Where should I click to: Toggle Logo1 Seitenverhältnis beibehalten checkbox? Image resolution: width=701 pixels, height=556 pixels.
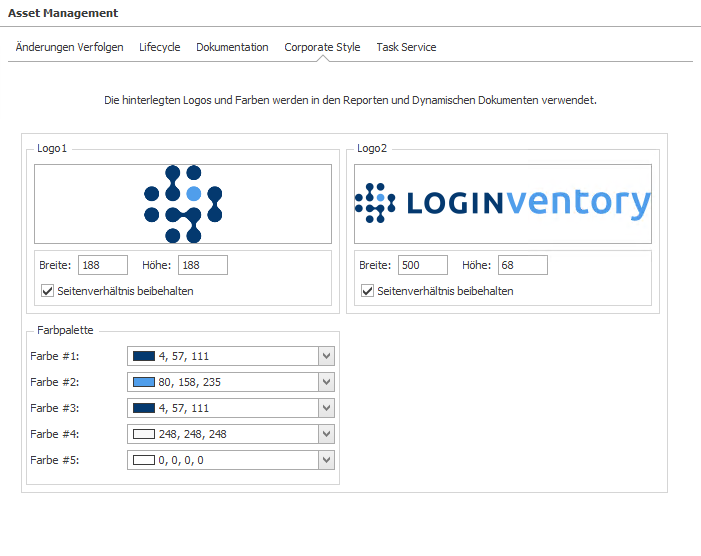pos(47,291)
